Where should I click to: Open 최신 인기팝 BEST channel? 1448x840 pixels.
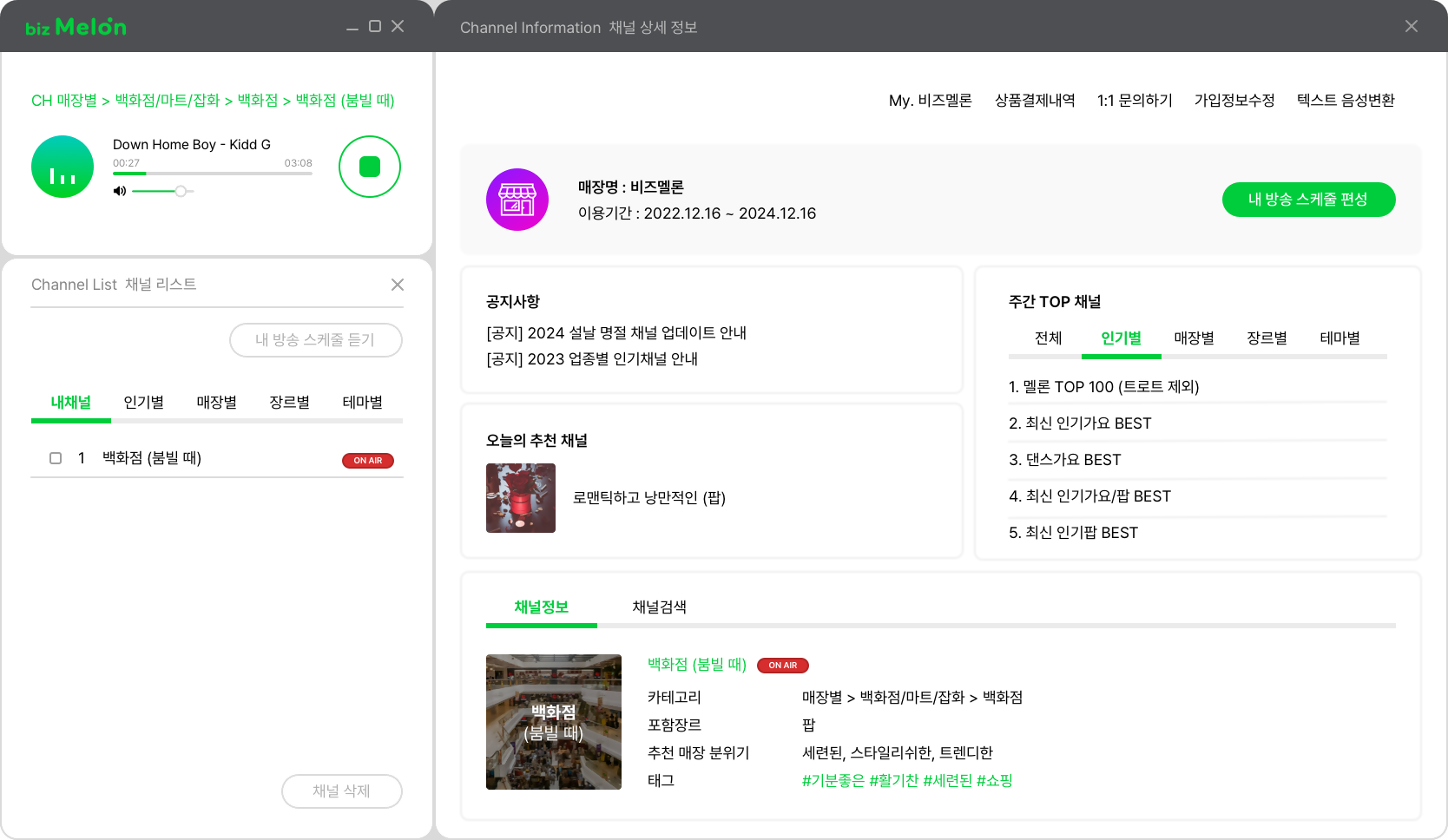pos(1073,533)
